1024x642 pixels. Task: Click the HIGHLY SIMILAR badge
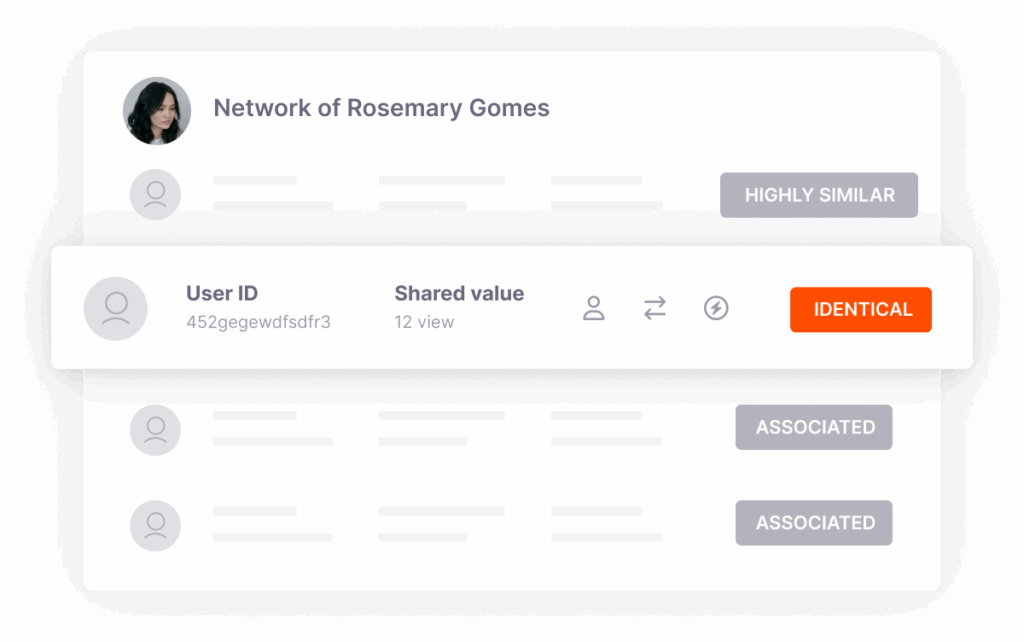click(819, 195)
